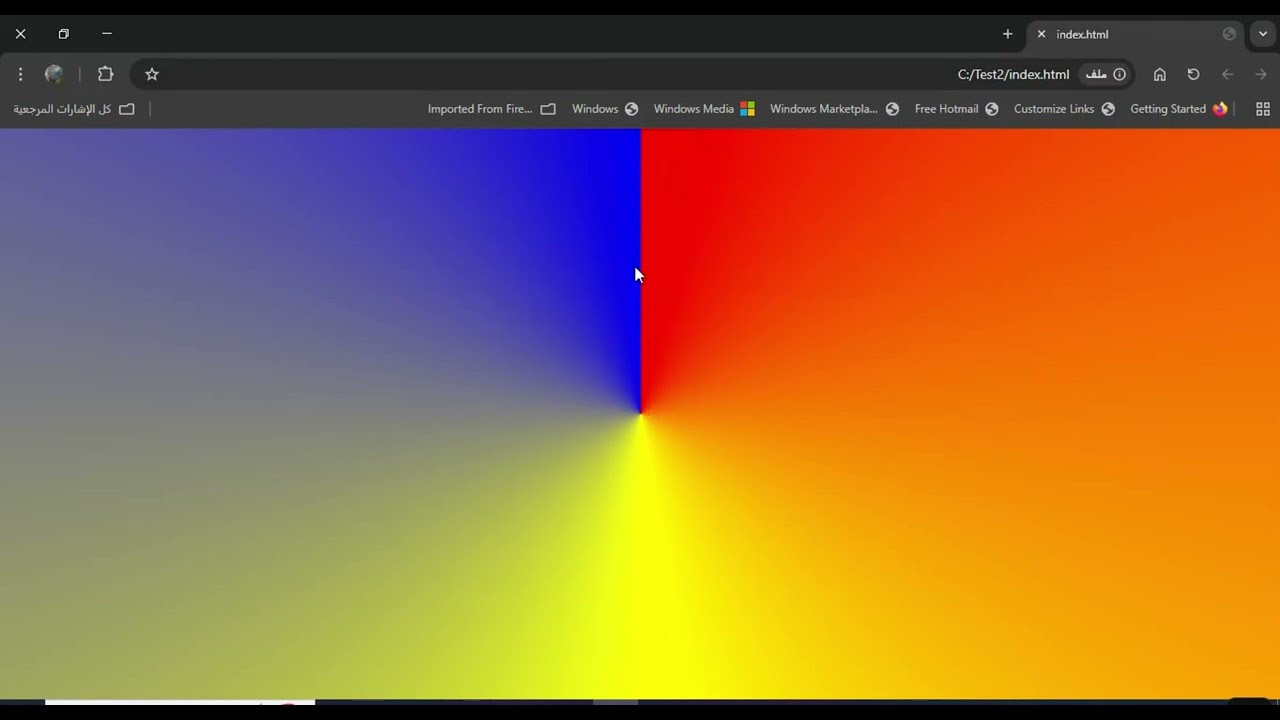
Task: Click the site information icon in the address bar
Action: [1119, 74]
